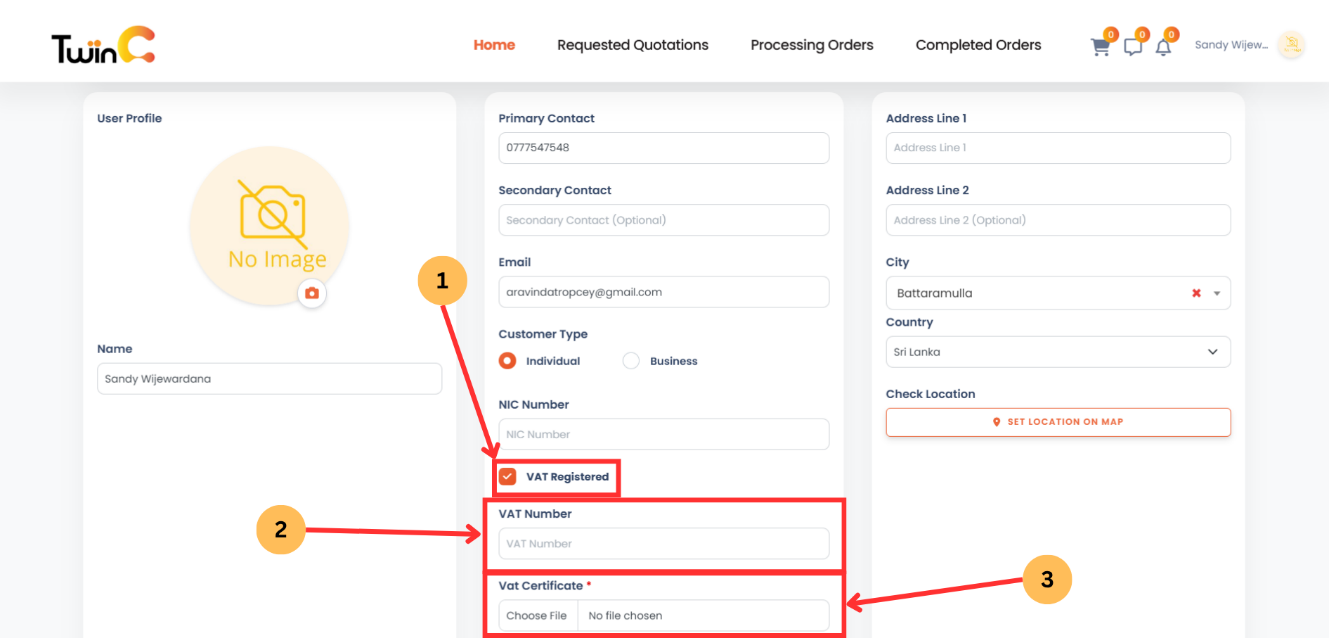Uncheck the VAT Registered checkbox
Screen dimensions: 1329x638
507,477
